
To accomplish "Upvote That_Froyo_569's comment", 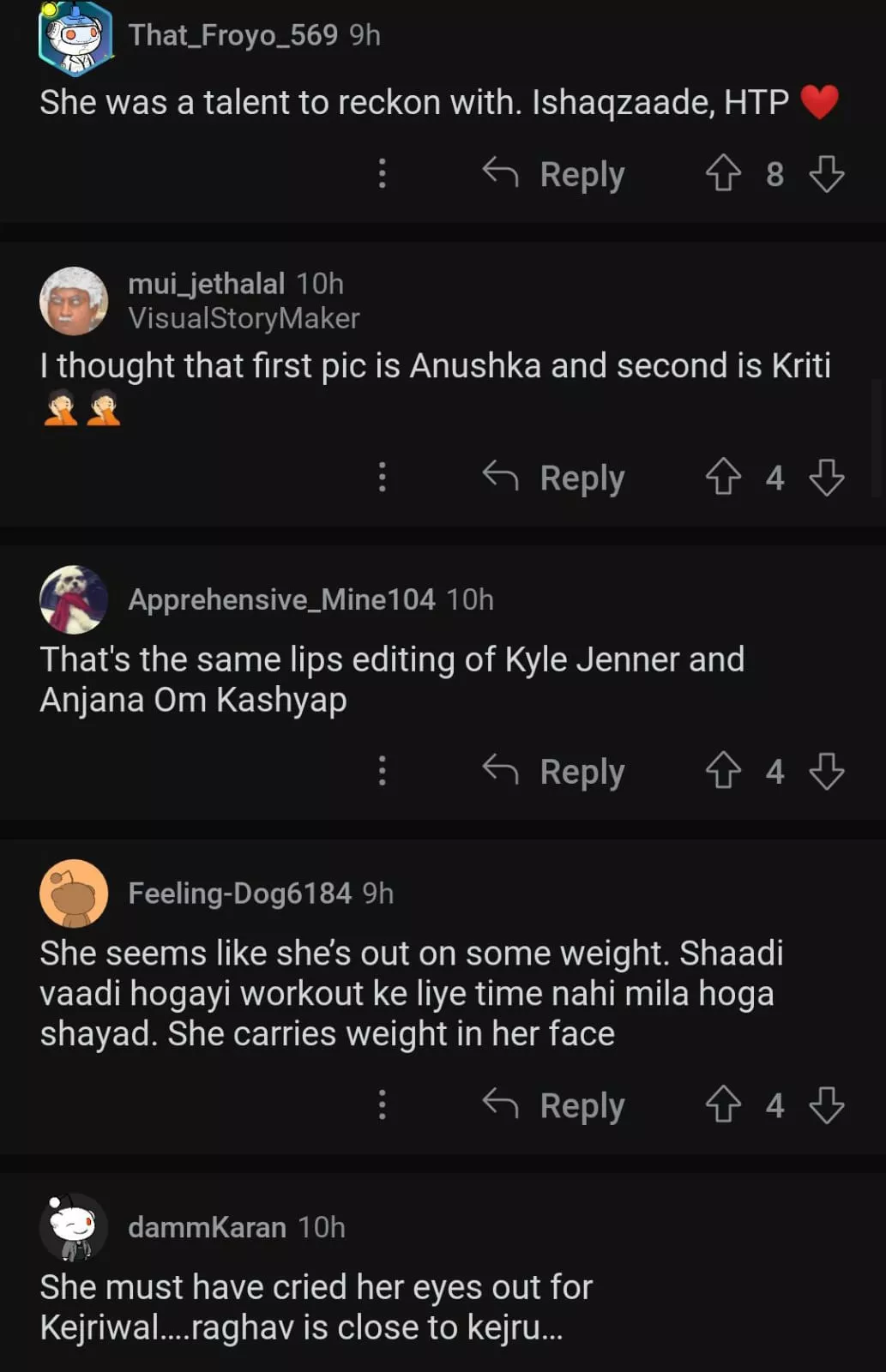I will (x=723, y=173).
